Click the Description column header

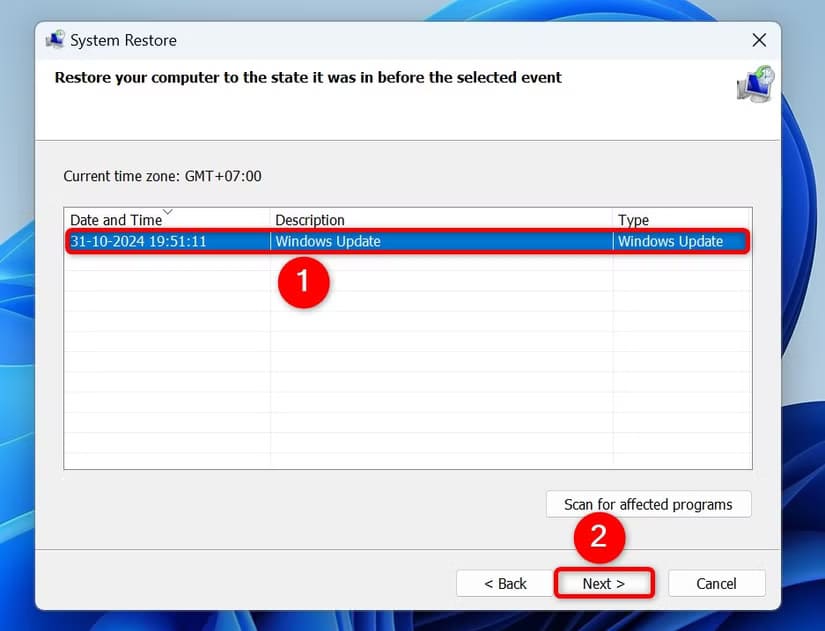click(x=441, y=219)
